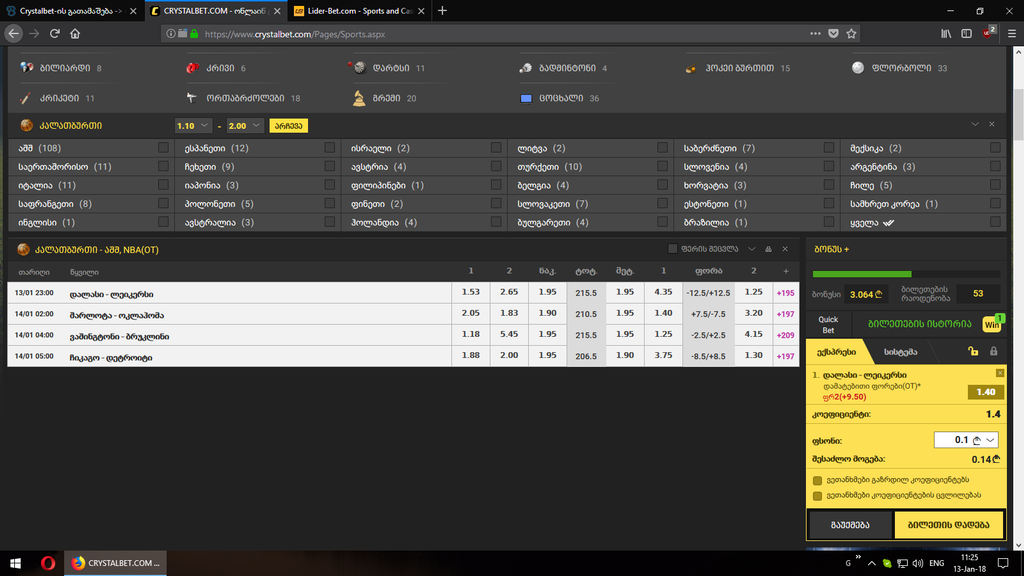The width and height of the screenshot is (1024, 576).
Task: Switch to the System (სისტემა) bet tab
Action: point(901,352)
